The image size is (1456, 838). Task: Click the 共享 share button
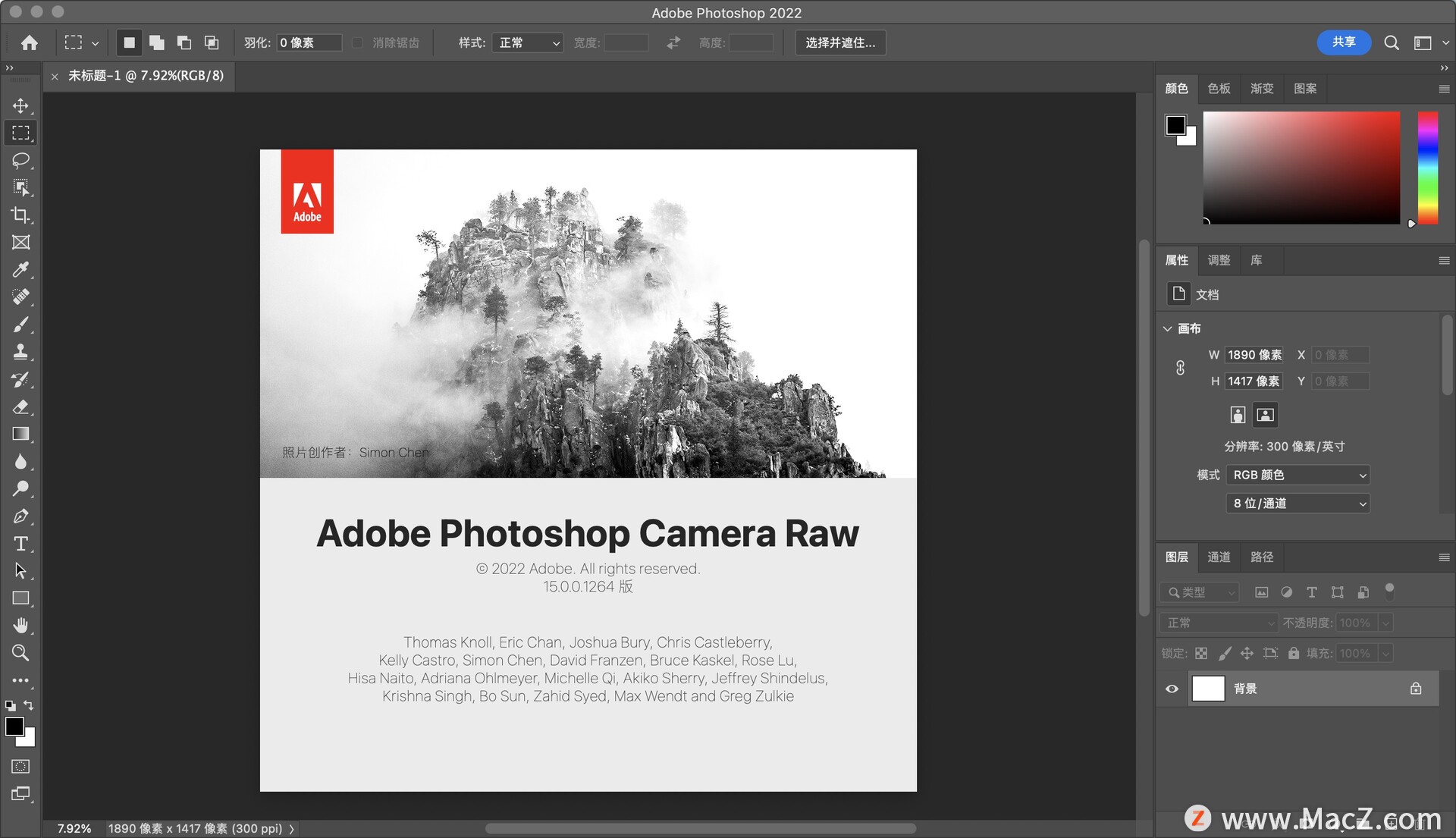click(1344, 42)
